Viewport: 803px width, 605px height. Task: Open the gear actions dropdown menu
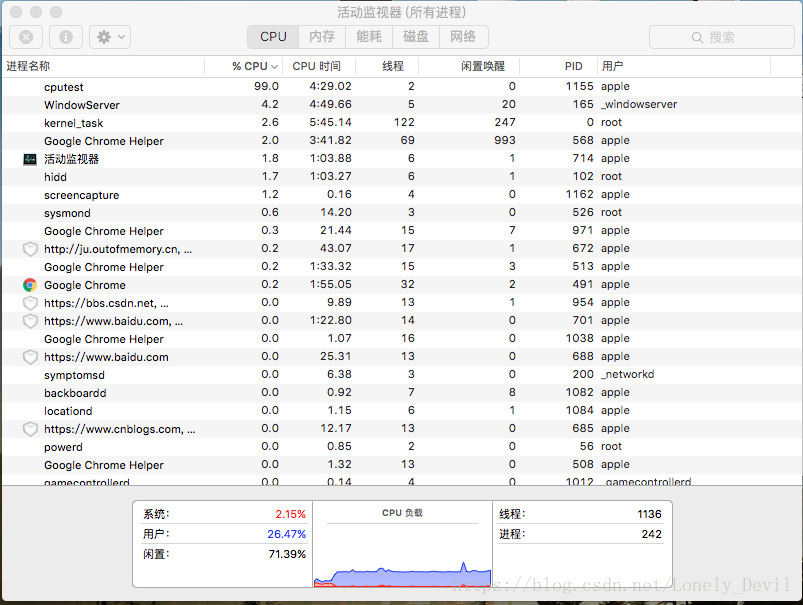click(110, 37)
